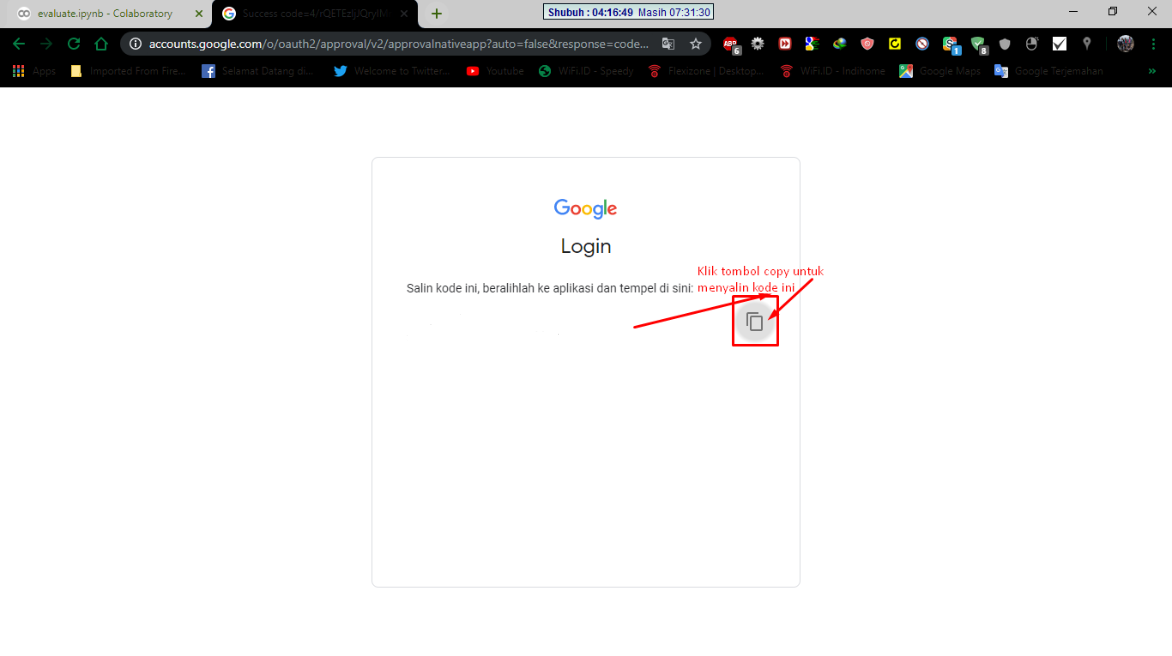Reload the current page
Viewport: 1172px width, 656px height.
73,44
